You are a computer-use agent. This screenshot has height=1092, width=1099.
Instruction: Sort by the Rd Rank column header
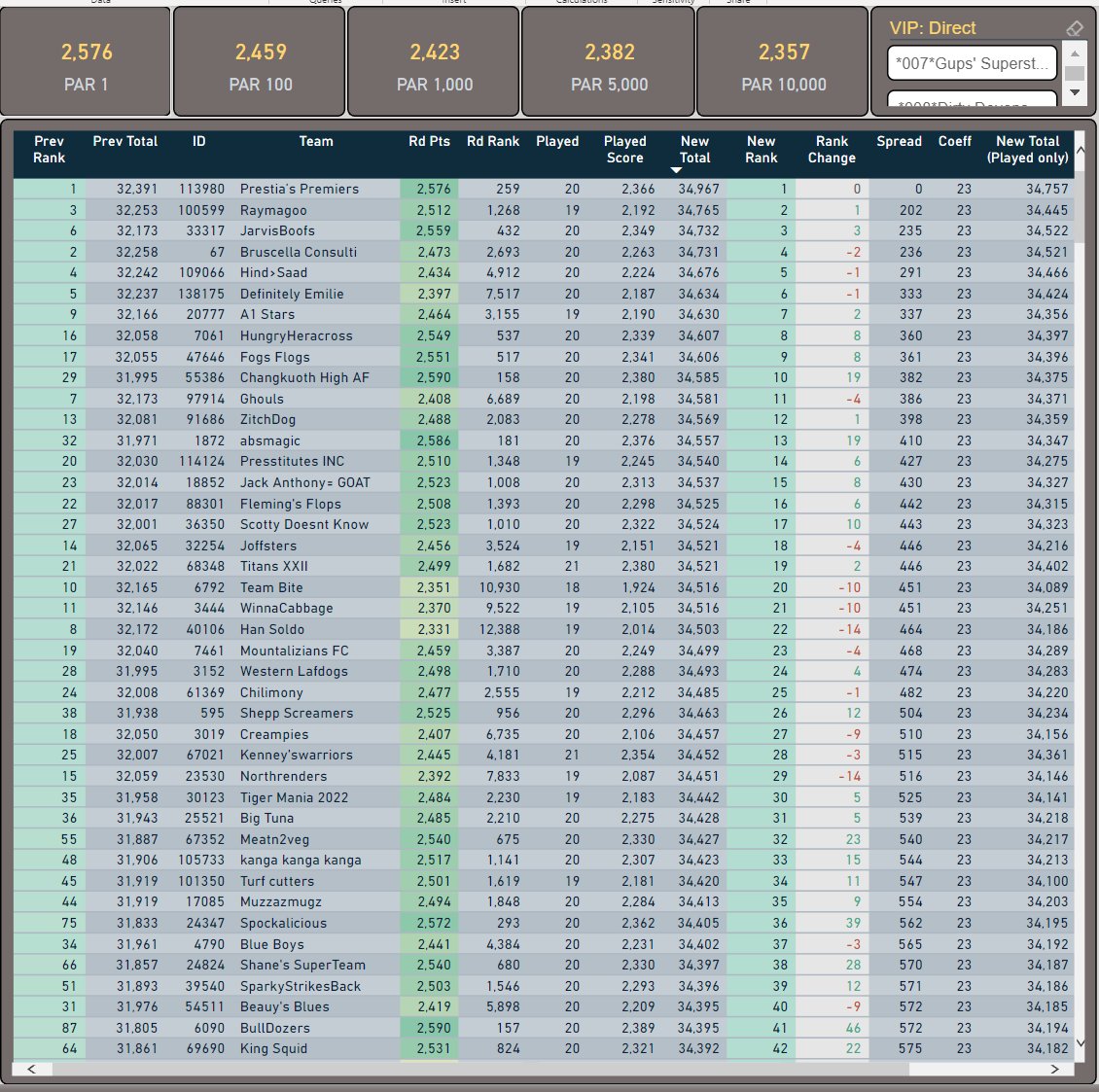493,141
